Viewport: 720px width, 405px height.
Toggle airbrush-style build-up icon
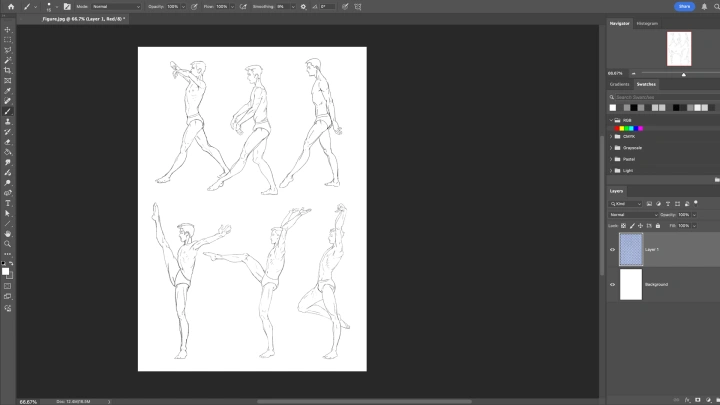(x=243, y=6)
